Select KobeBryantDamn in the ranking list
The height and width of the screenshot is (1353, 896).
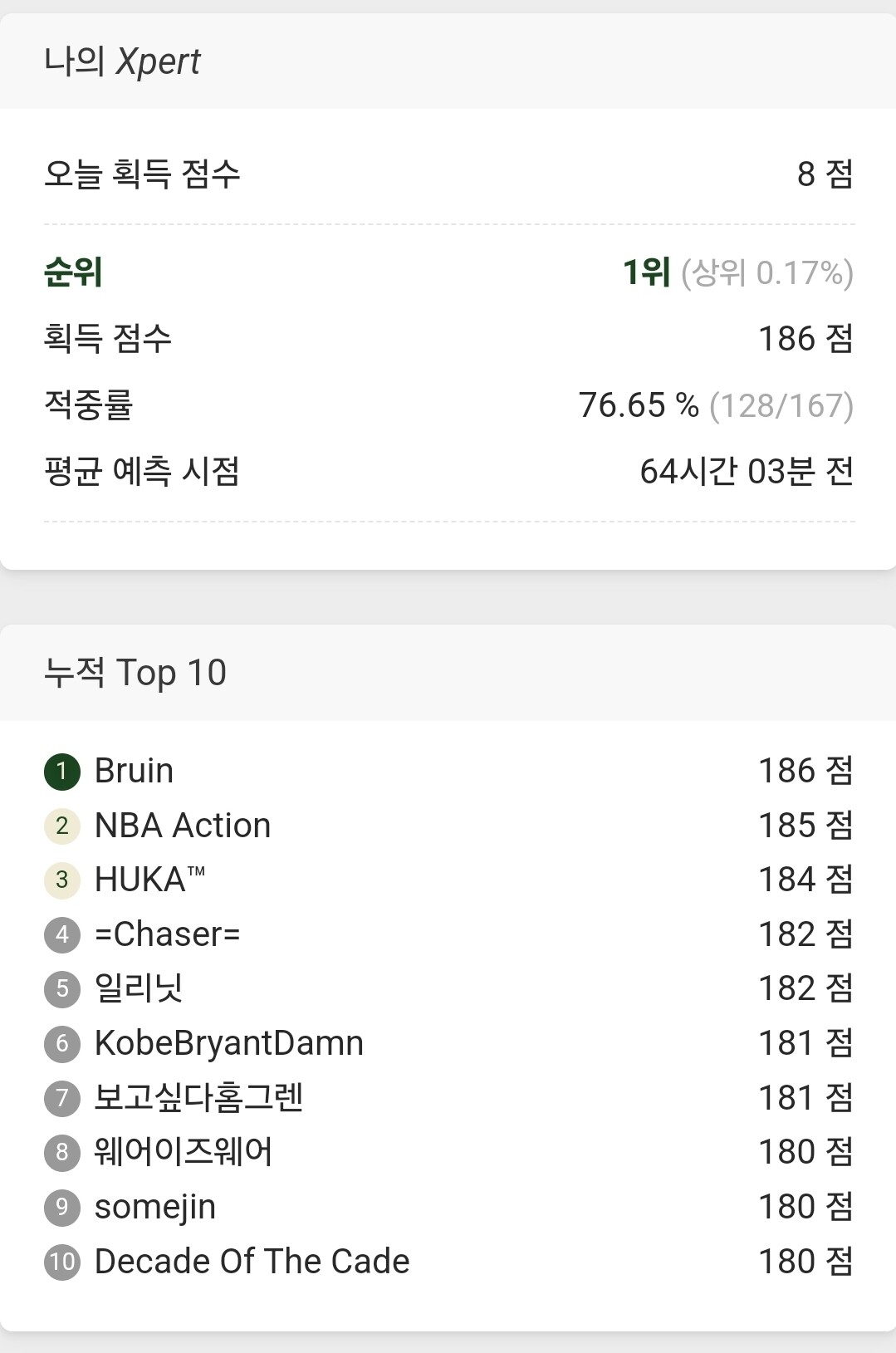[x=229, y=1043]
